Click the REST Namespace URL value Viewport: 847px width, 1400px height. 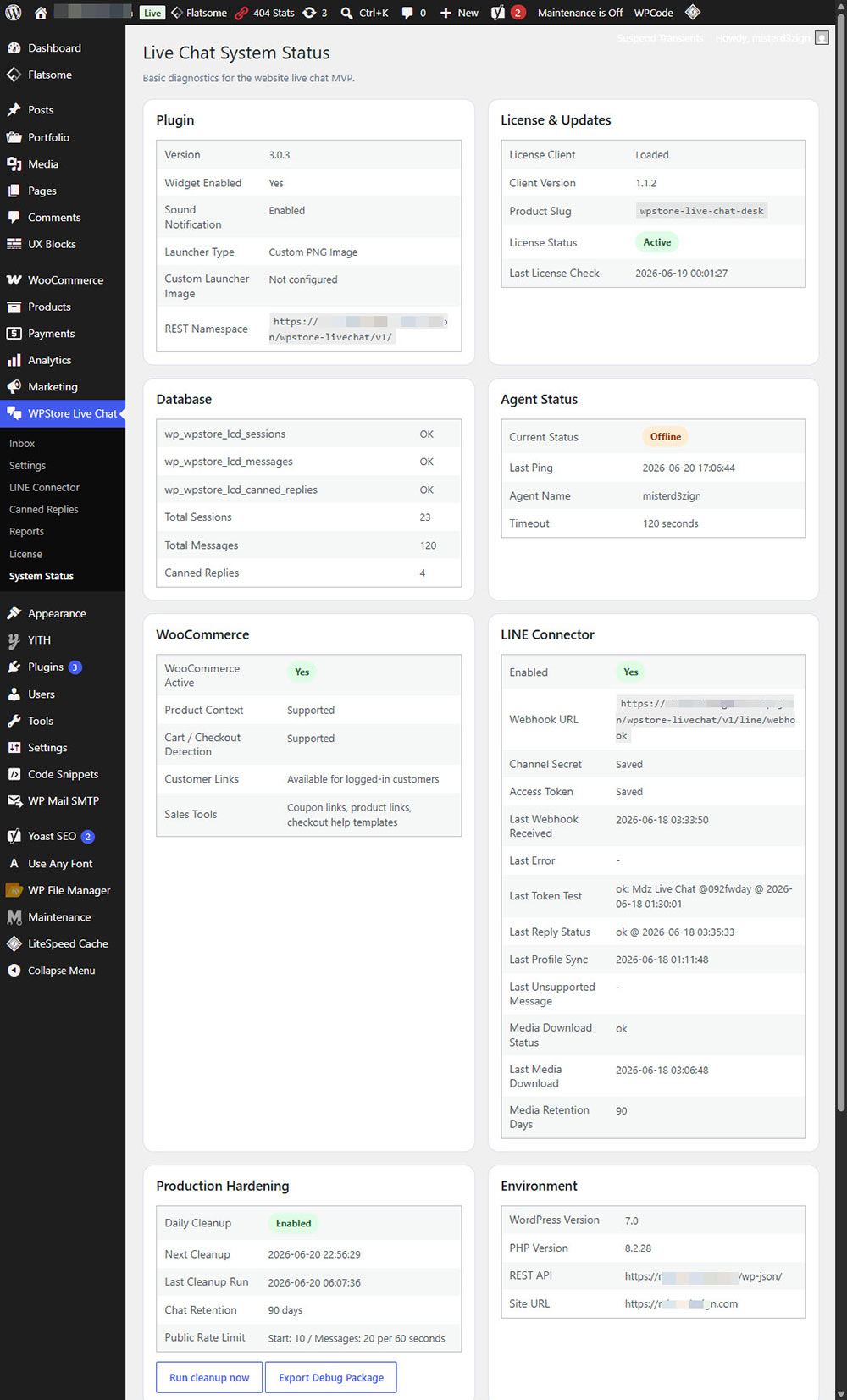[x=360, y=329]
